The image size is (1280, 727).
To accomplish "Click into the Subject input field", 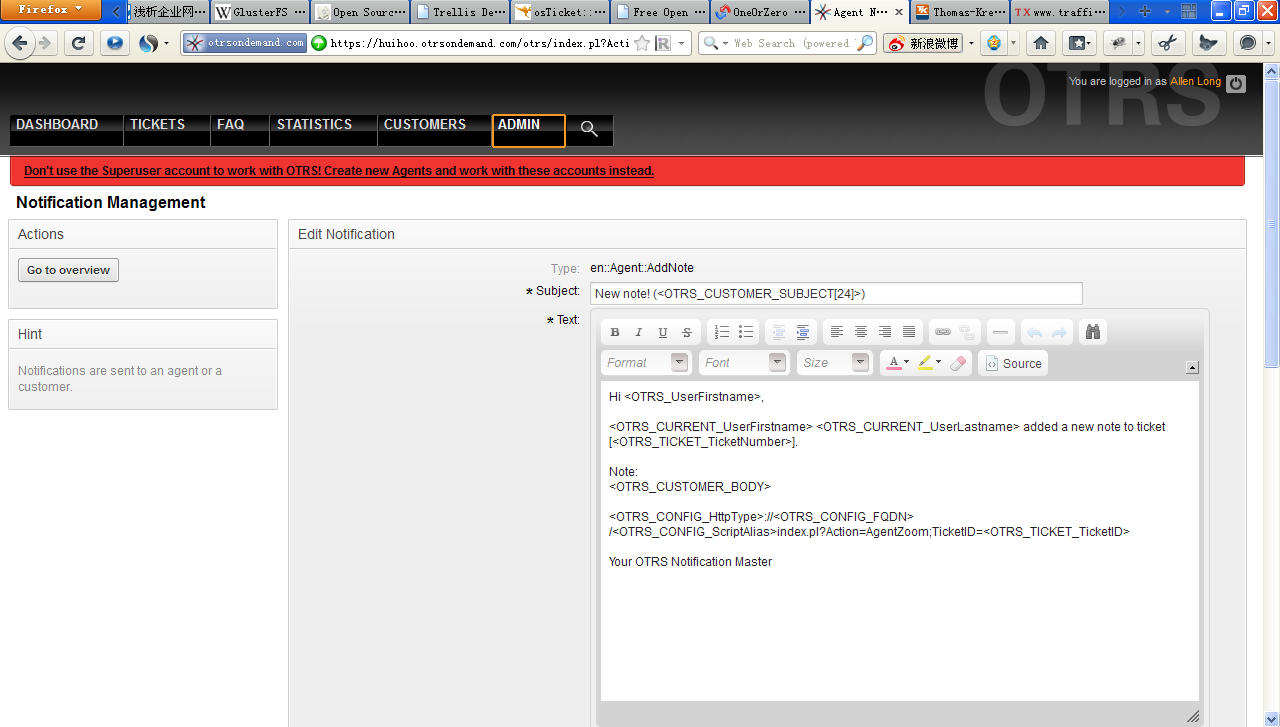I will click(x=836, y=294).
